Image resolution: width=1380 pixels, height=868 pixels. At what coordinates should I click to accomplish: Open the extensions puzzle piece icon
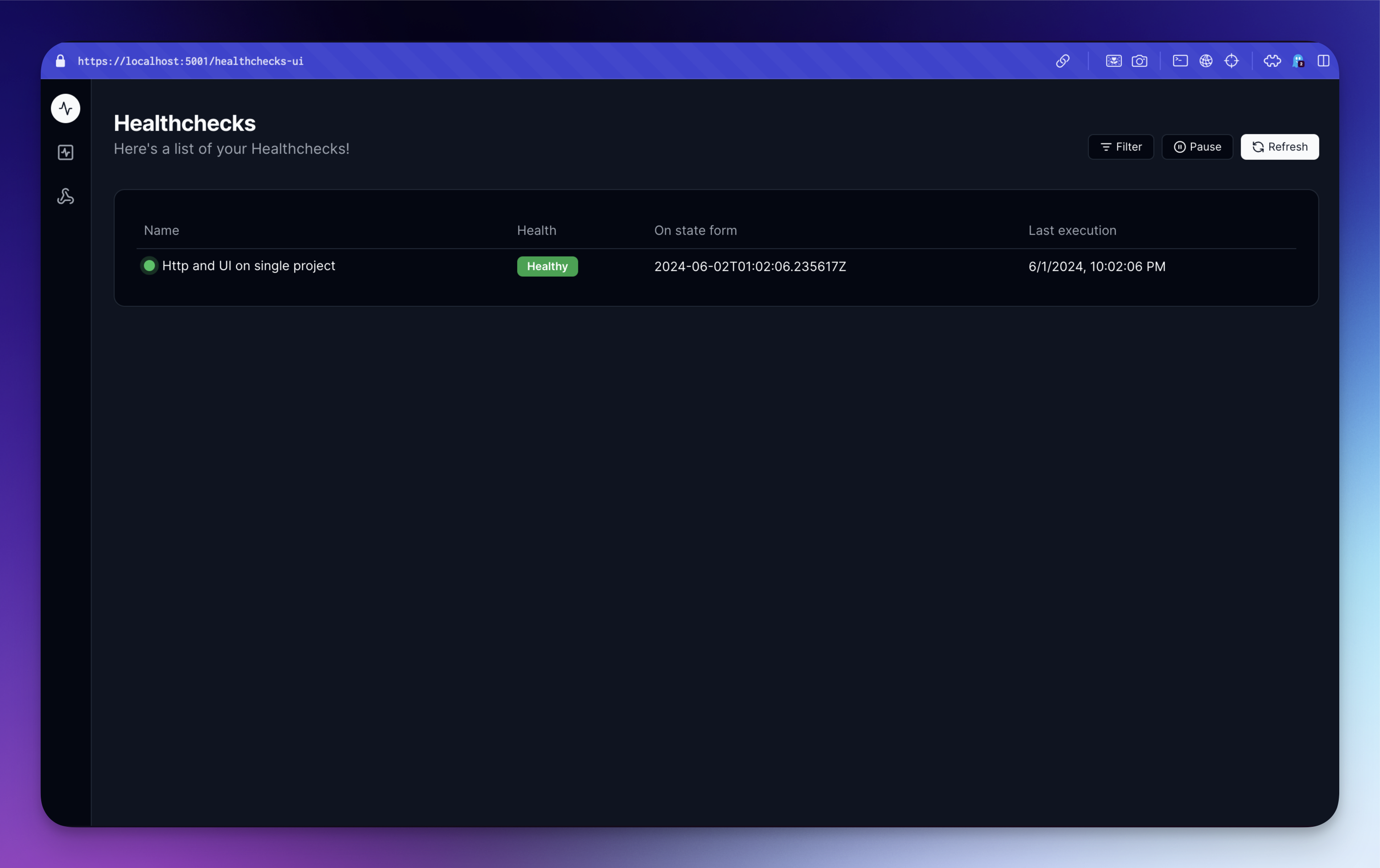[x=1272, y=61]
